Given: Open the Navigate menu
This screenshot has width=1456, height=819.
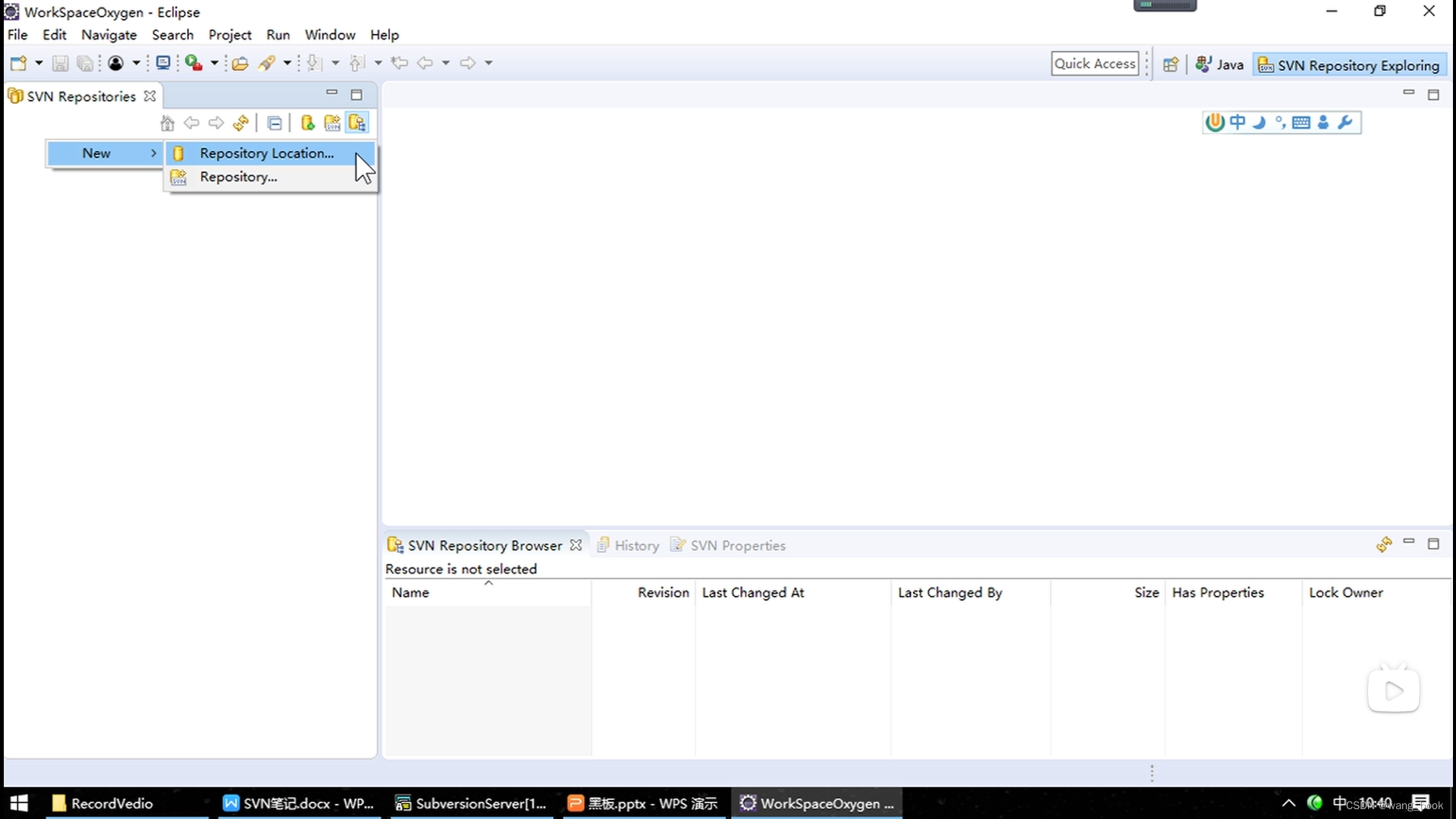Looking at the screenshot, I should [109, 35].
